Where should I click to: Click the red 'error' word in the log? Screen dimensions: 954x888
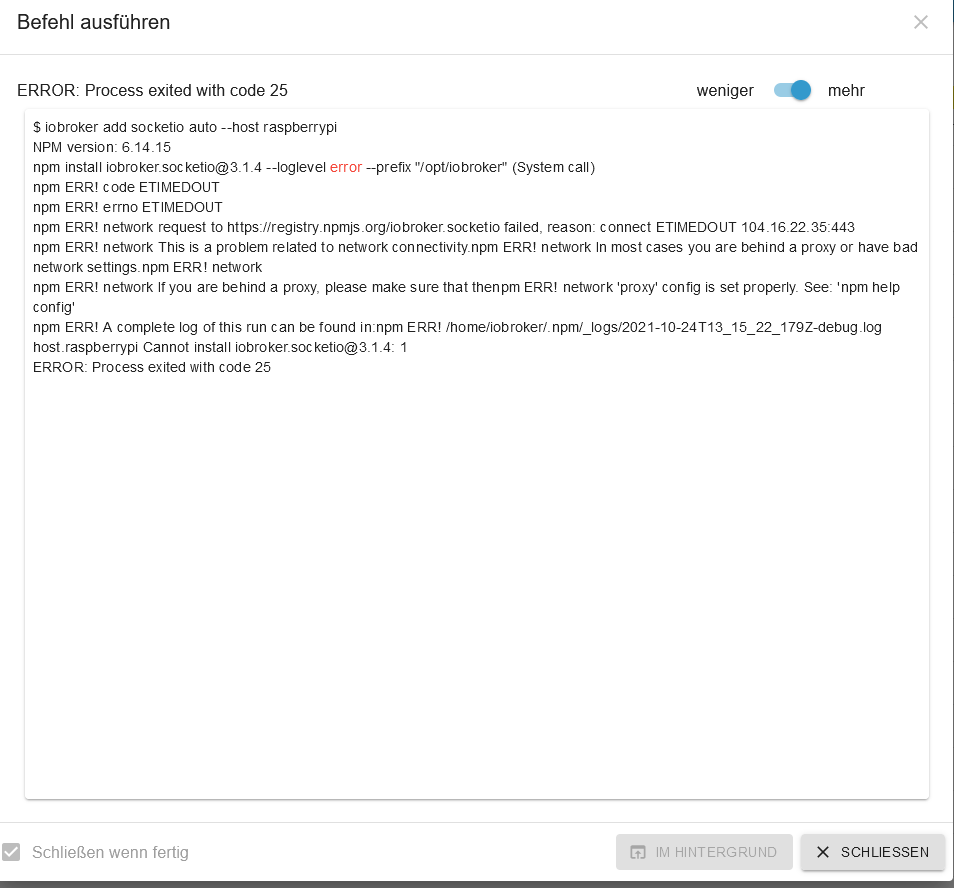pyautogui.click(x=346, y=167)
